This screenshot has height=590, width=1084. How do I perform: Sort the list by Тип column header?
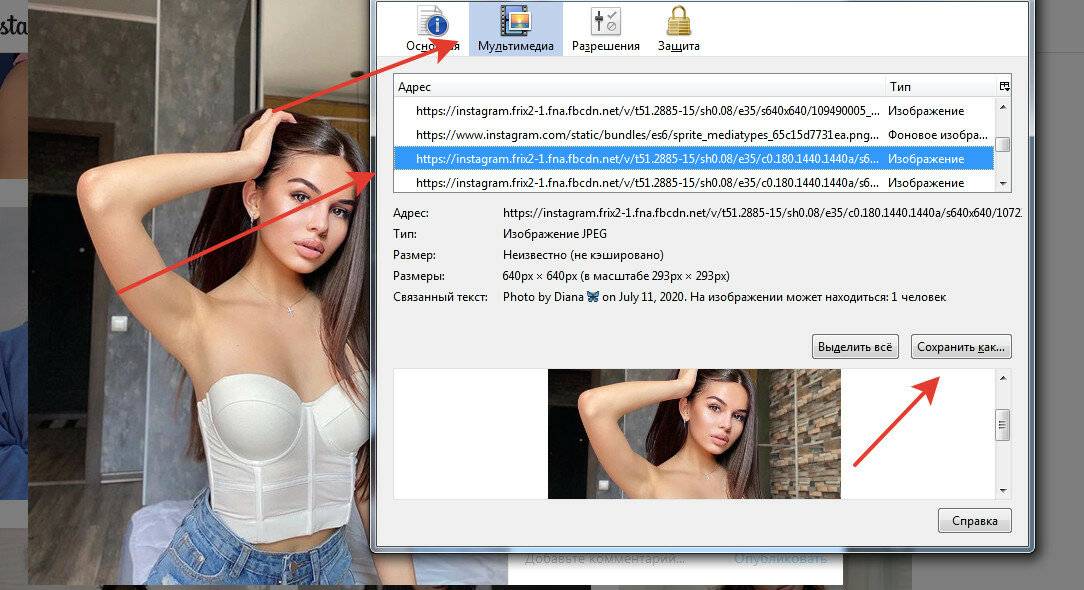(940, 87)
